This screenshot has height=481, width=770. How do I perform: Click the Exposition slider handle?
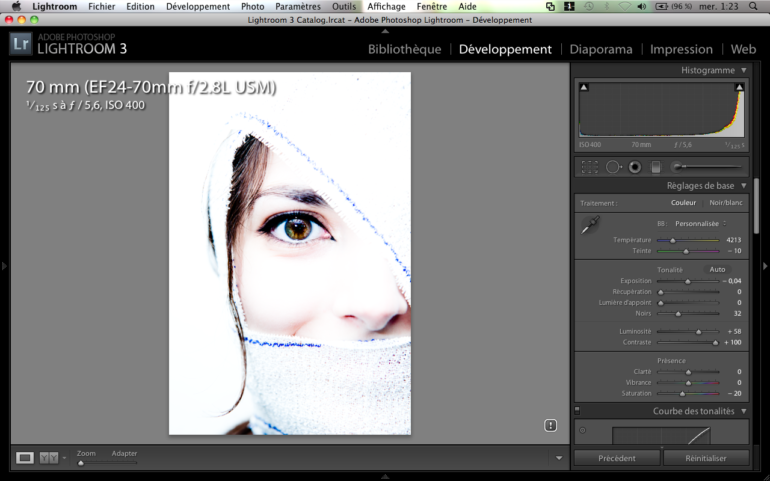pyautogui.click(x=687, y=281)
